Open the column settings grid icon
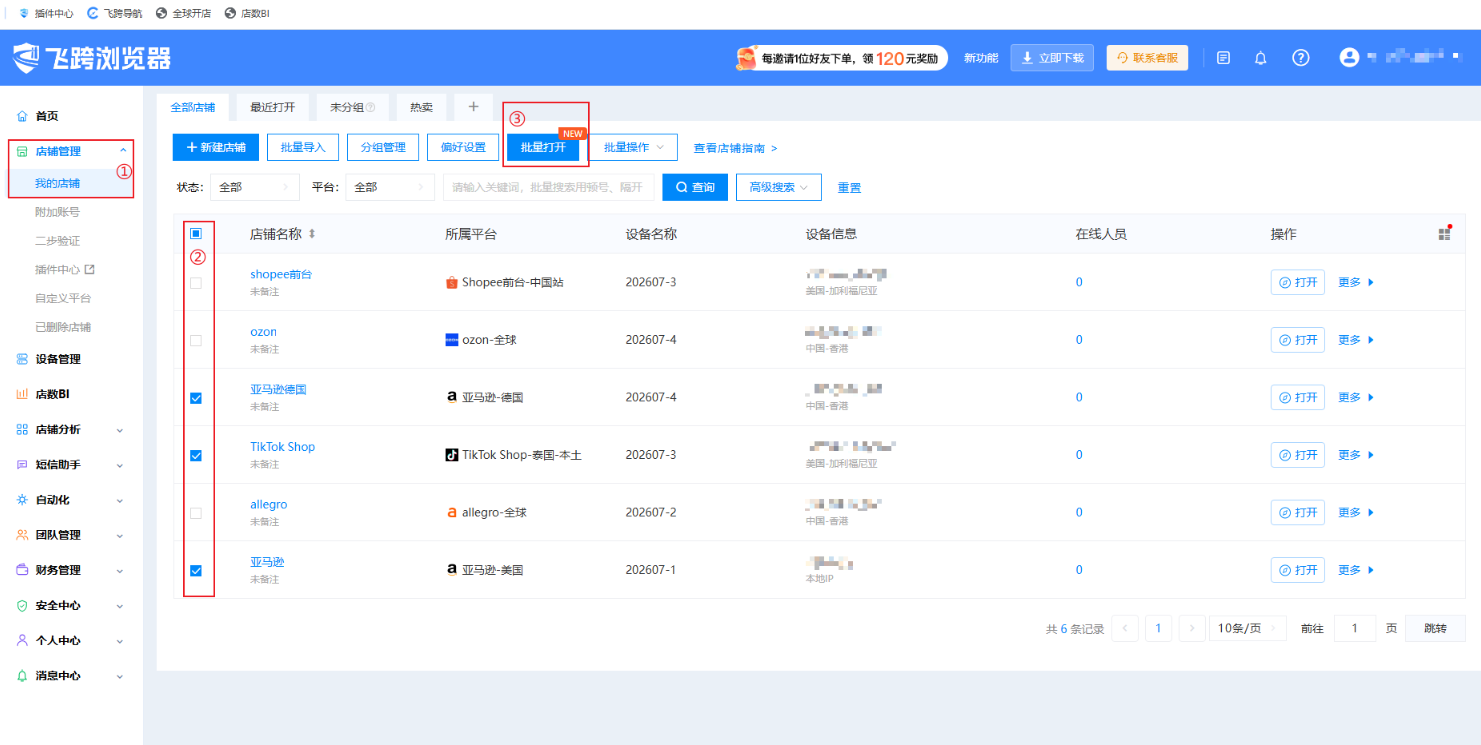 (1444, 233)
